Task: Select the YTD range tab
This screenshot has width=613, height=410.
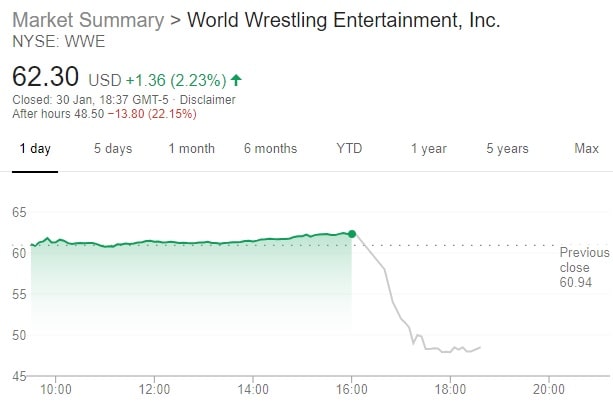Action: click(x=349, y=149)
